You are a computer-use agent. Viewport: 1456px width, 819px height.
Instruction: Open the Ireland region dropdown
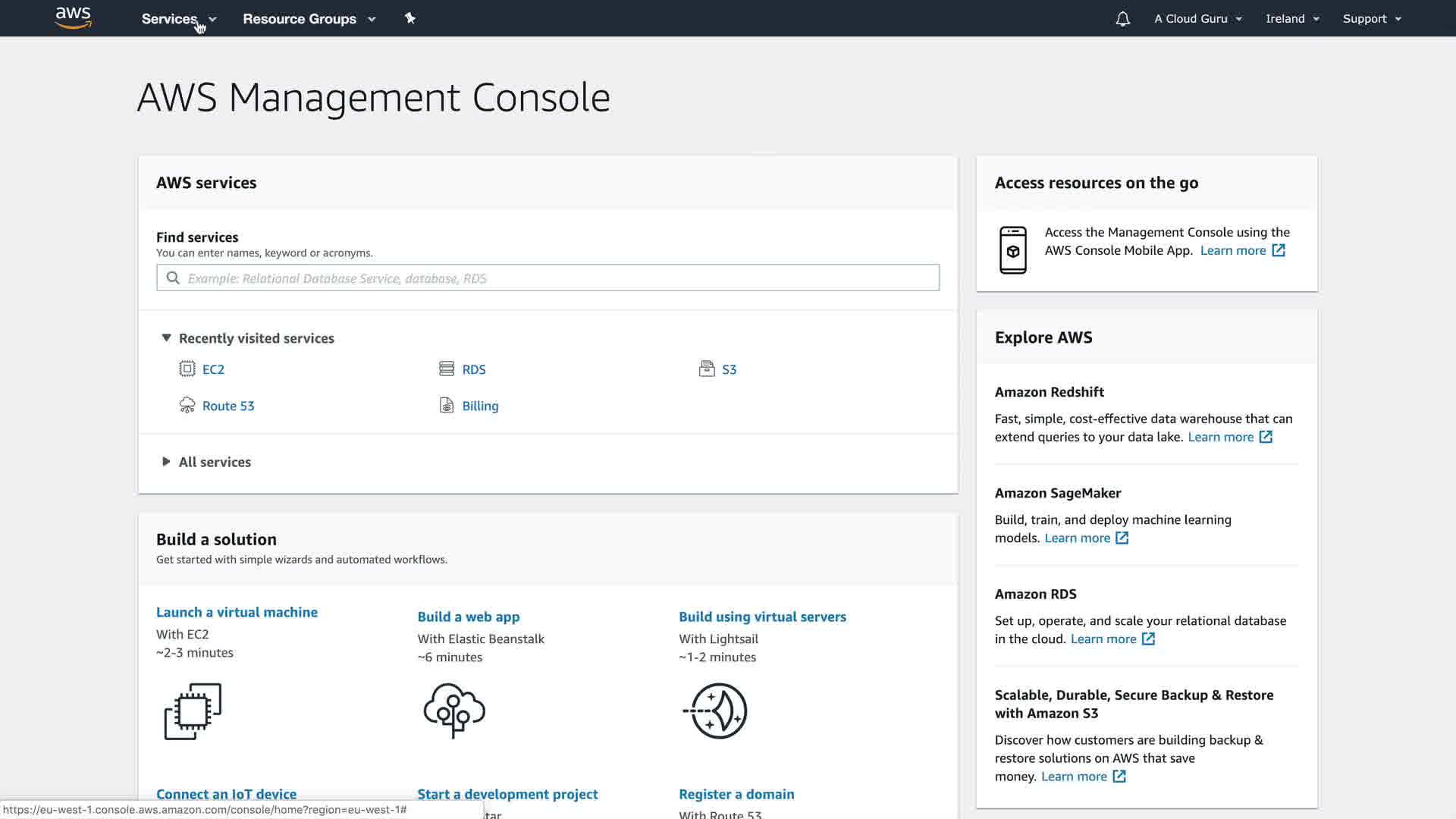coord(1292,19)
